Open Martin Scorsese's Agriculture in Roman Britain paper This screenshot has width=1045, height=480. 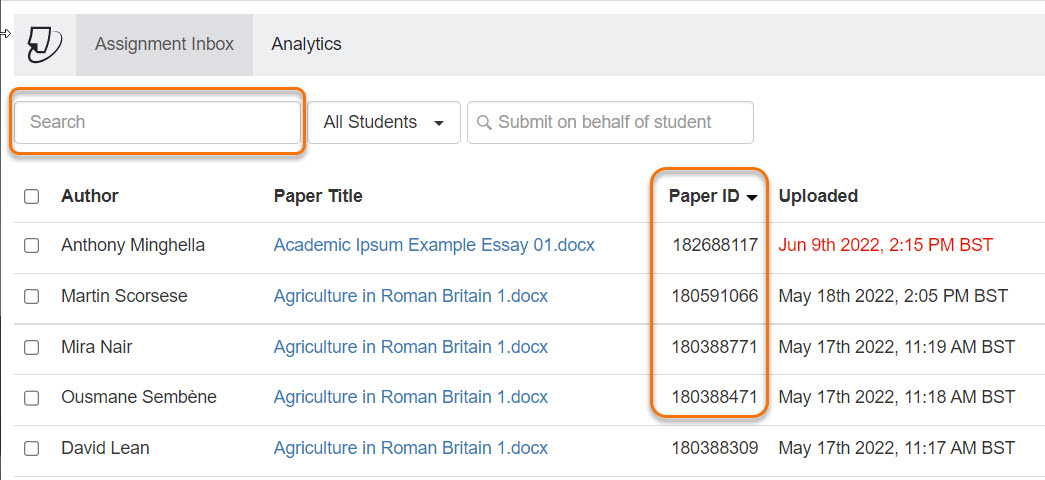click(410, 296)
